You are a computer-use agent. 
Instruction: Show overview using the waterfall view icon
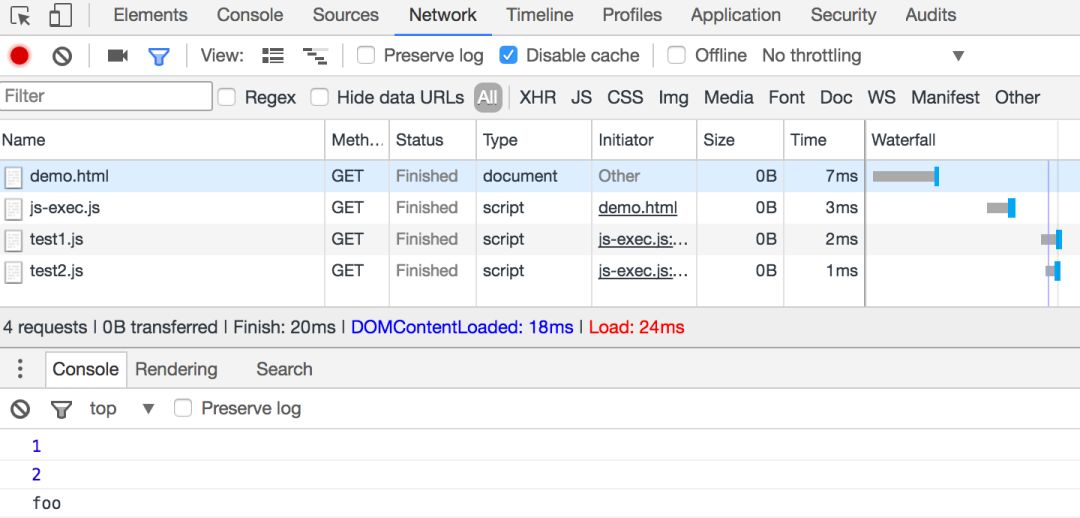pyautogui.click(x=315, y=56)
